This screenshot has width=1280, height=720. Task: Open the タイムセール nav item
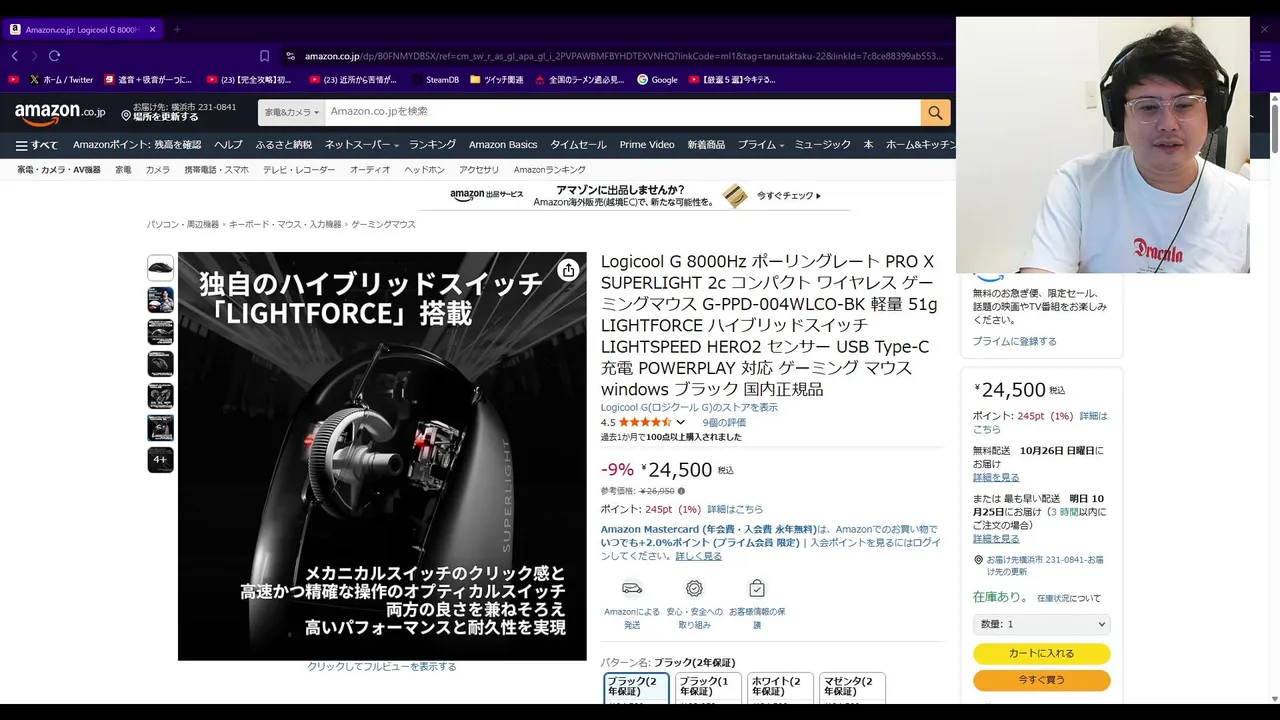(578, 145)
